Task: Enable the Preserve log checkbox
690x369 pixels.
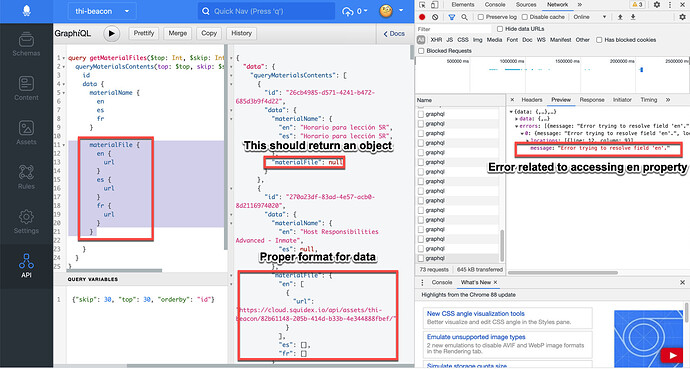Action: [x=481, y=17]
